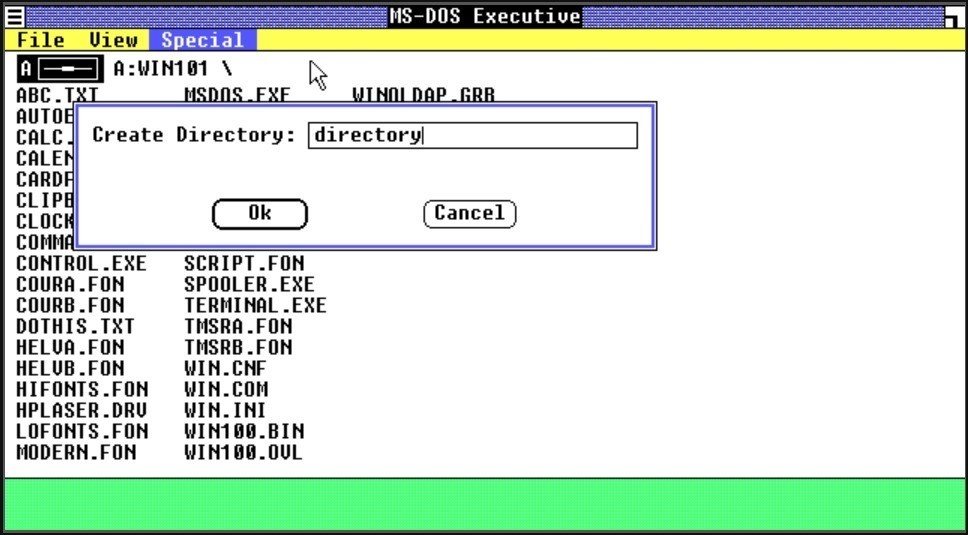
Task: Confirm directory creation with Ok
Action: pyautogui.click(x=260, y=214)
